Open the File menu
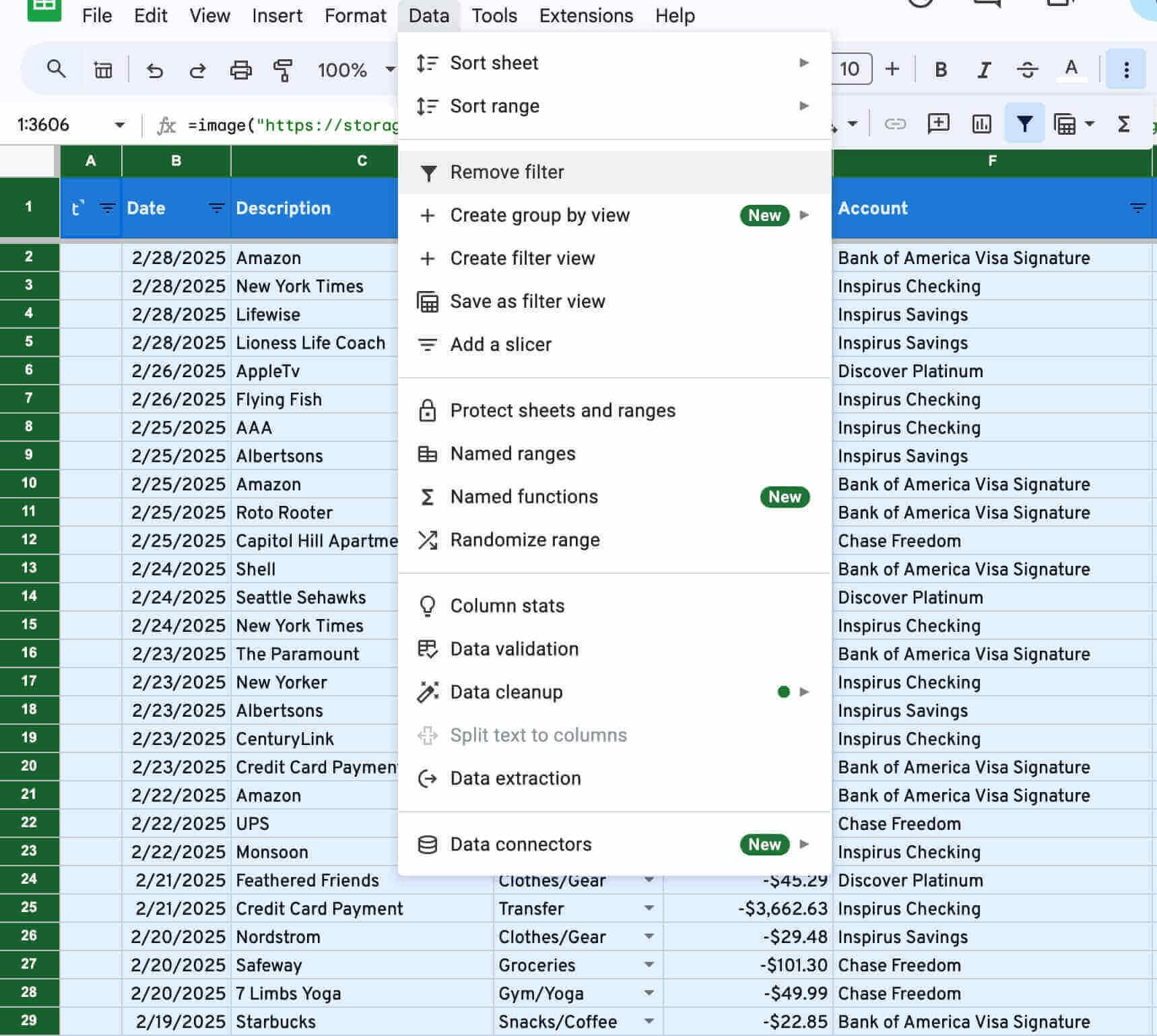Screen dimensions: 1157x1036 pos(97,15)
